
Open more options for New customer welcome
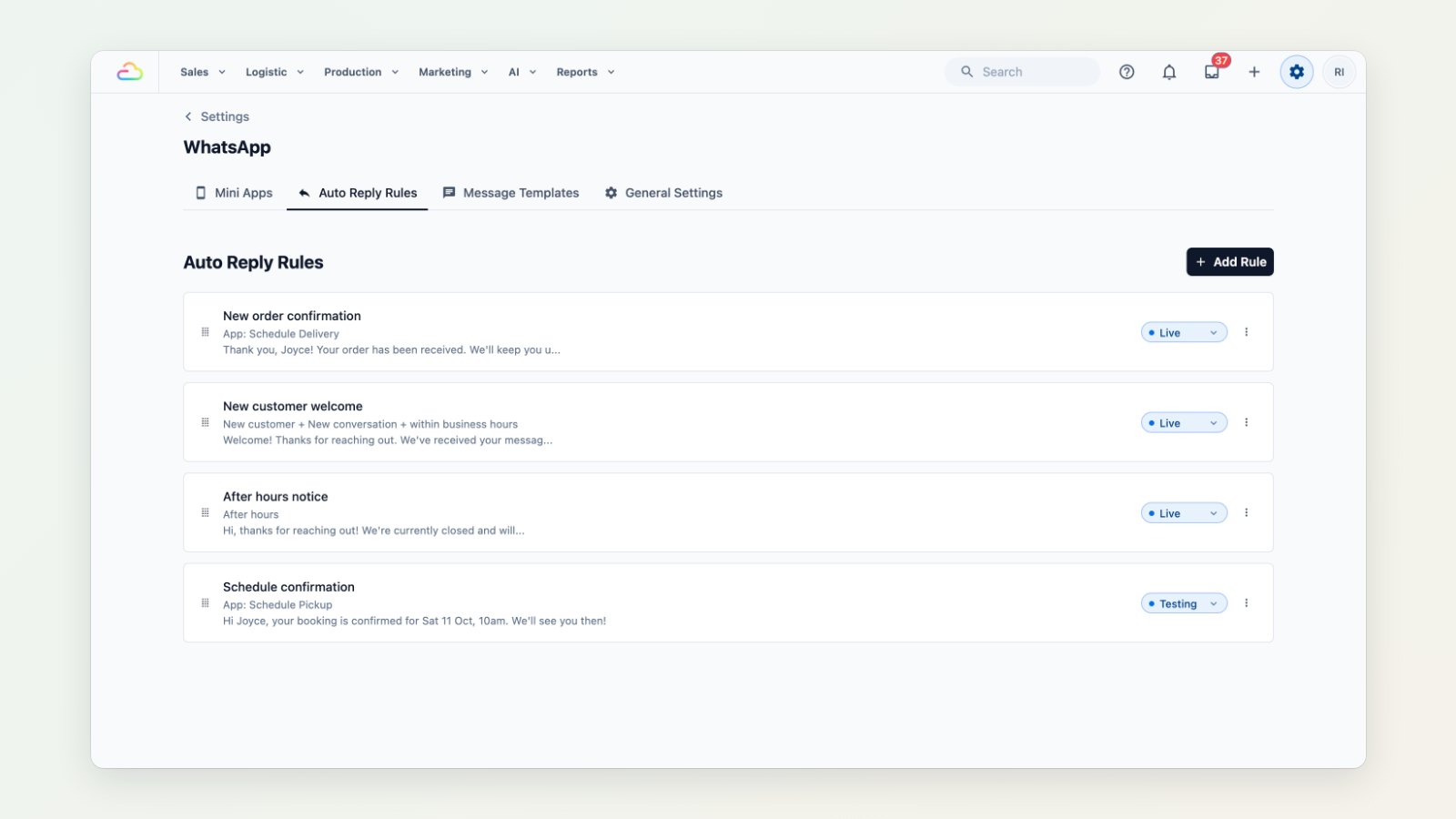click(x=1247, y=422)
